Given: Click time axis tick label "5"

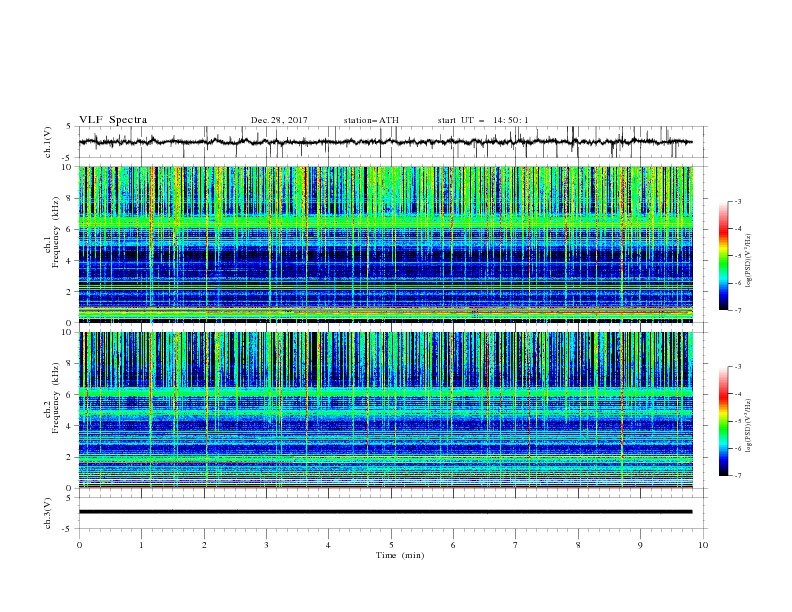Looking at the screenshot, I should pos(391,546).
